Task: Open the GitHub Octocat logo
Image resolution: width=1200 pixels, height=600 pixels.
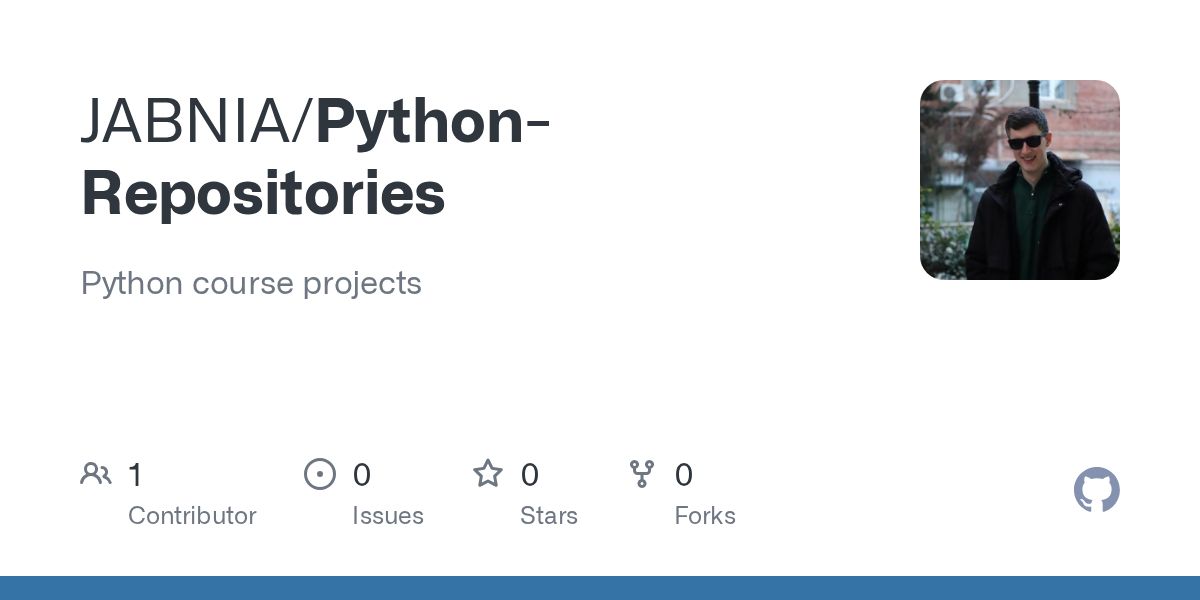Action: point(1097,490)
